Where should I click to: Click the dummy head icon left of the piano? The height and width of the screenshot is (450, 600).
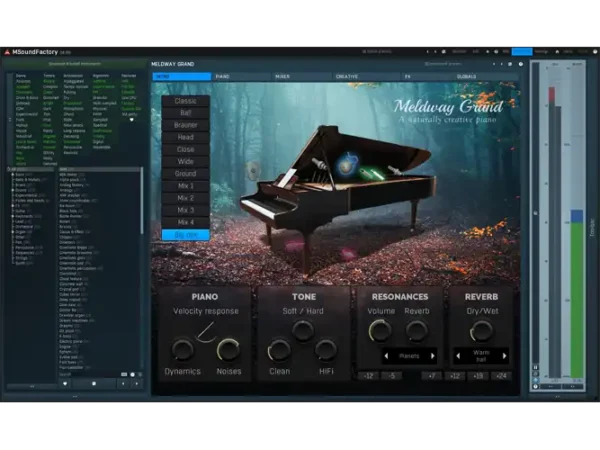pos(253,170)
